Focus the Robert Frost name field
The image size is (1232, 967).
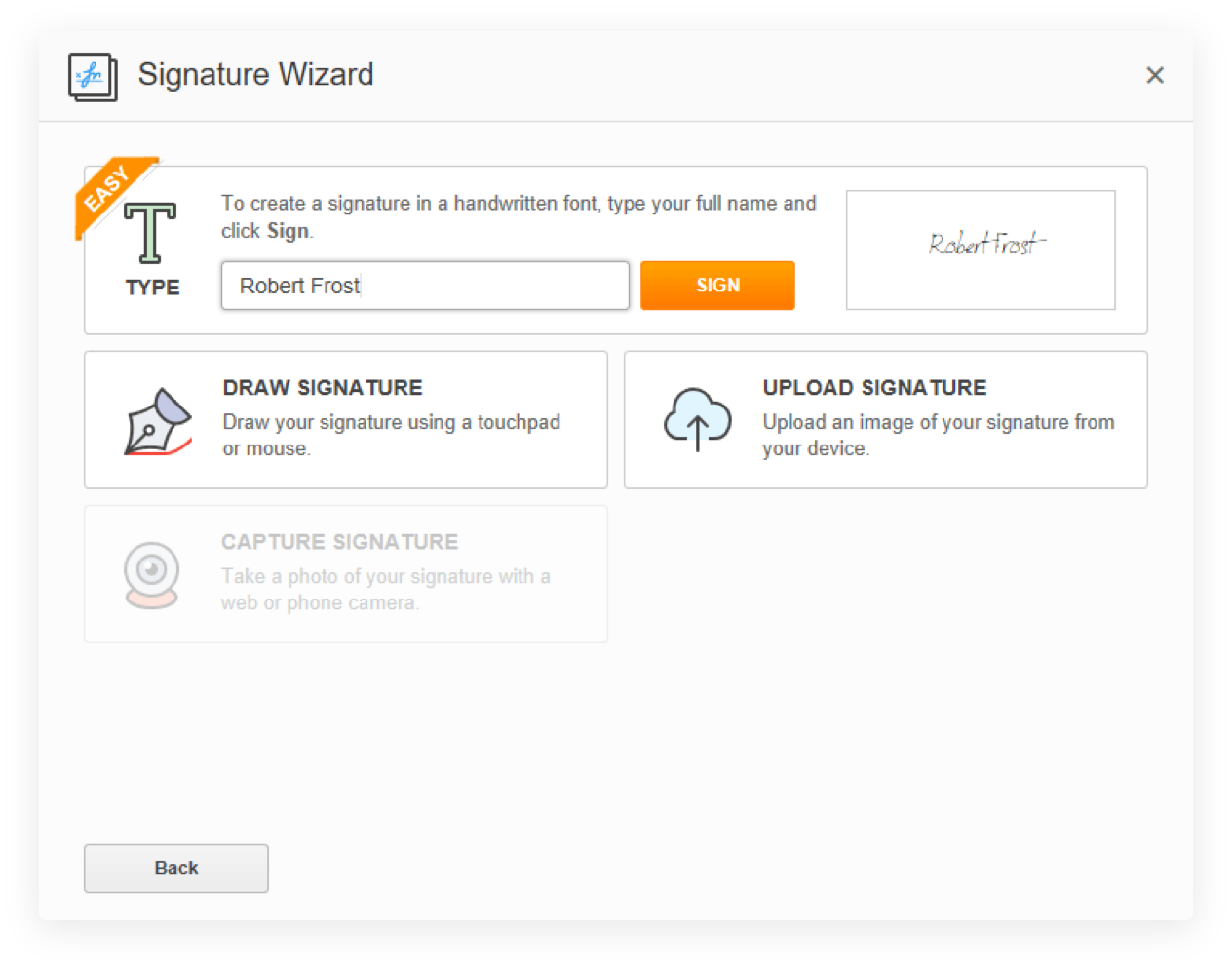[x=425, y=286]
